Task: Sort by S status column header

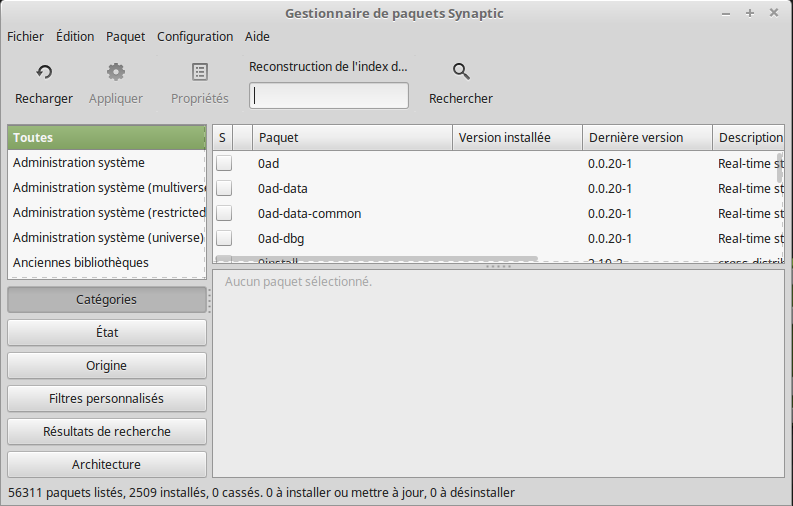Action: [223, 137]
